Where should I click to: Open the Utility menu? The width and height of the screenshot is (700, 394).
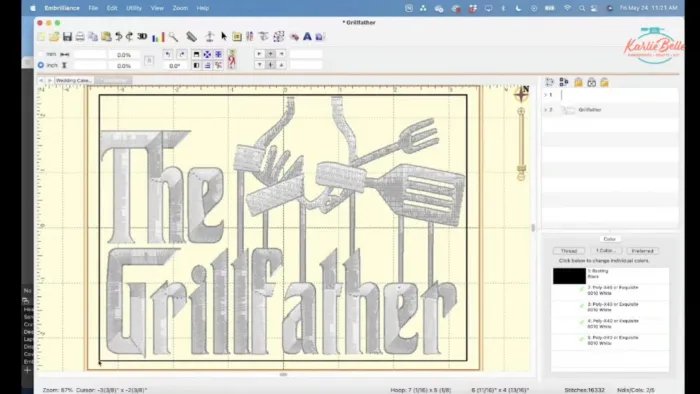pos(133,8)
